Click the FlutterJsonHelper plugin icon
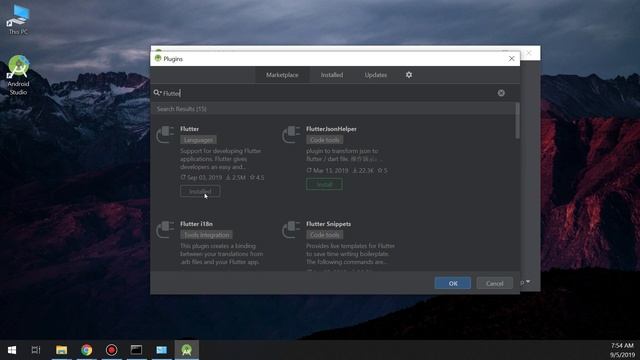Viewport: 640px width, 360px height. point(291,134)
